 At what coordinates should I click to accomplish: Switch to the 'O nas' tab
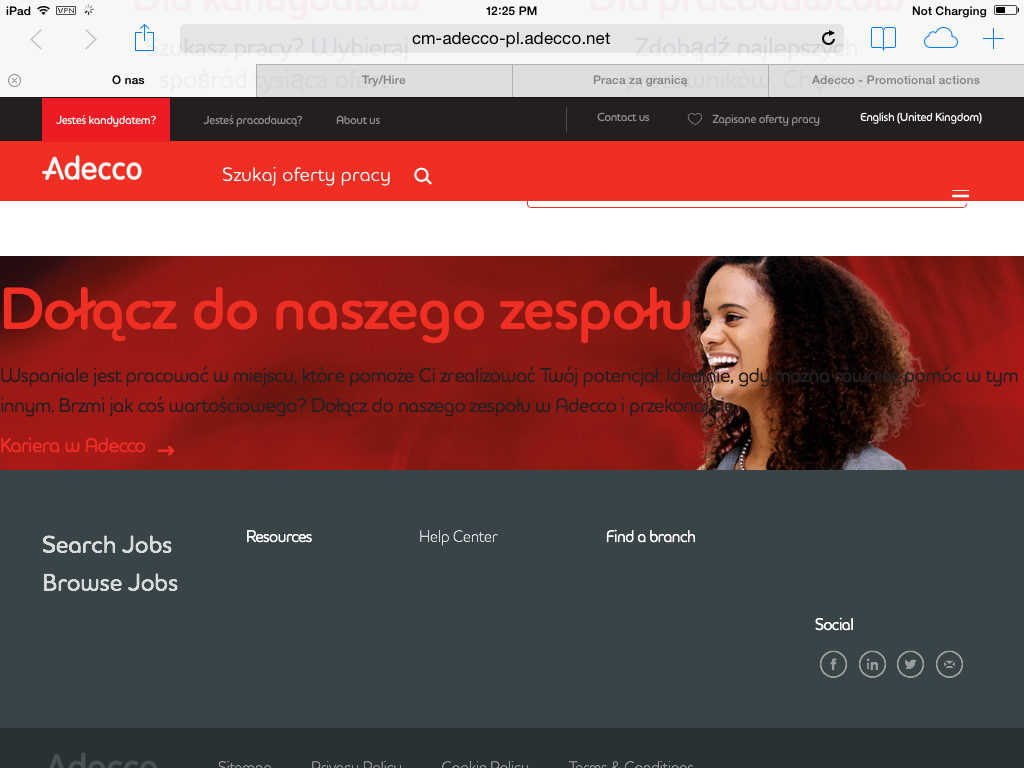coord(128,80)
